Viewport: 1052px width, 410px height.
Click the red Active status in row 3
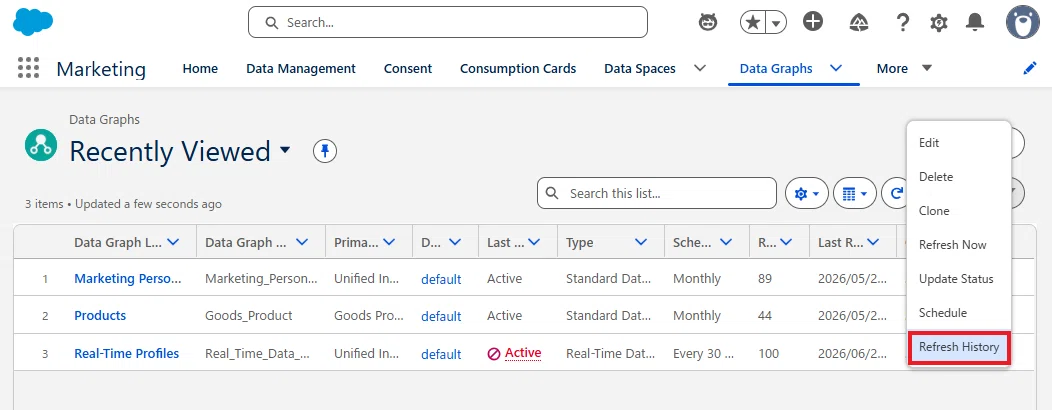(523, 353)
